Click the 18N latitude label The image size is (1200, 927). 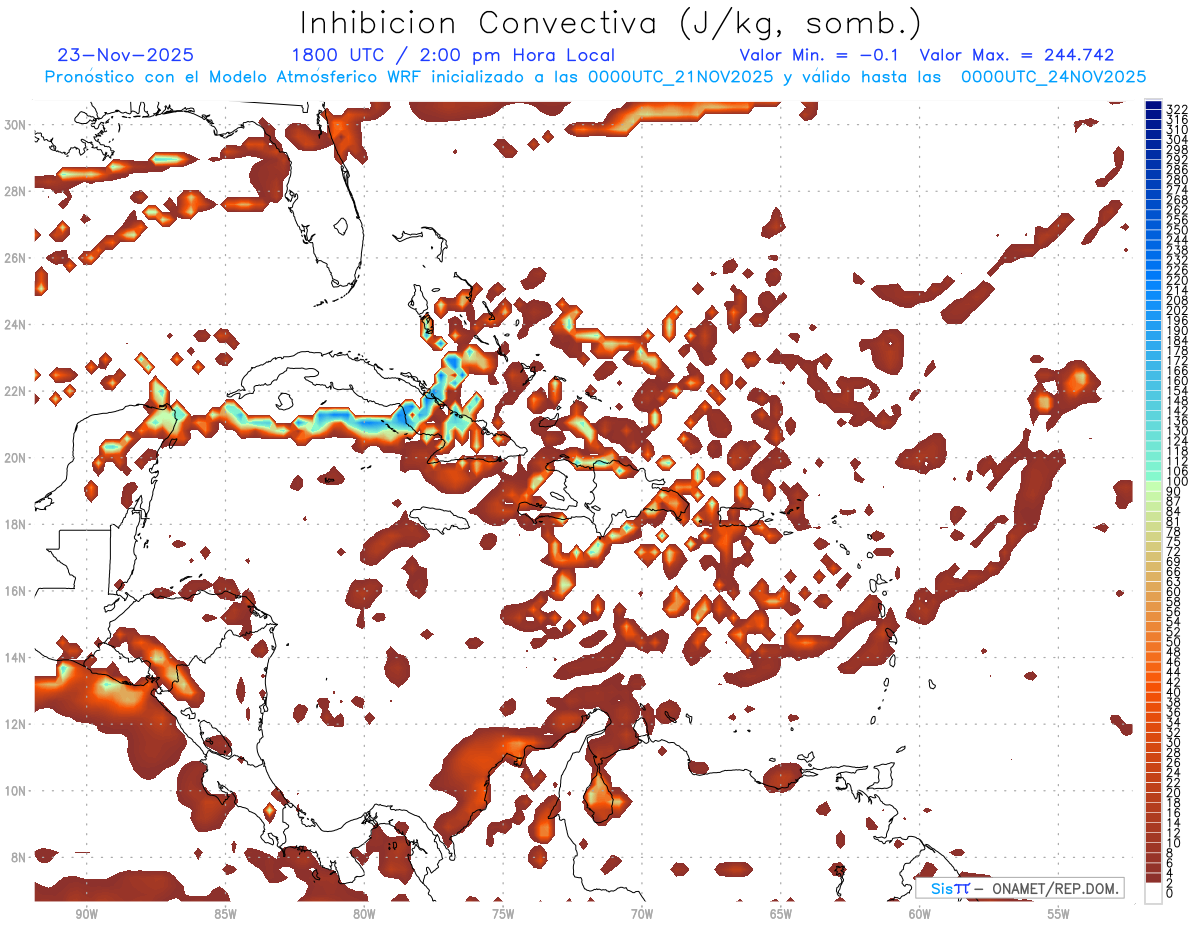click(x=16, y=524)
